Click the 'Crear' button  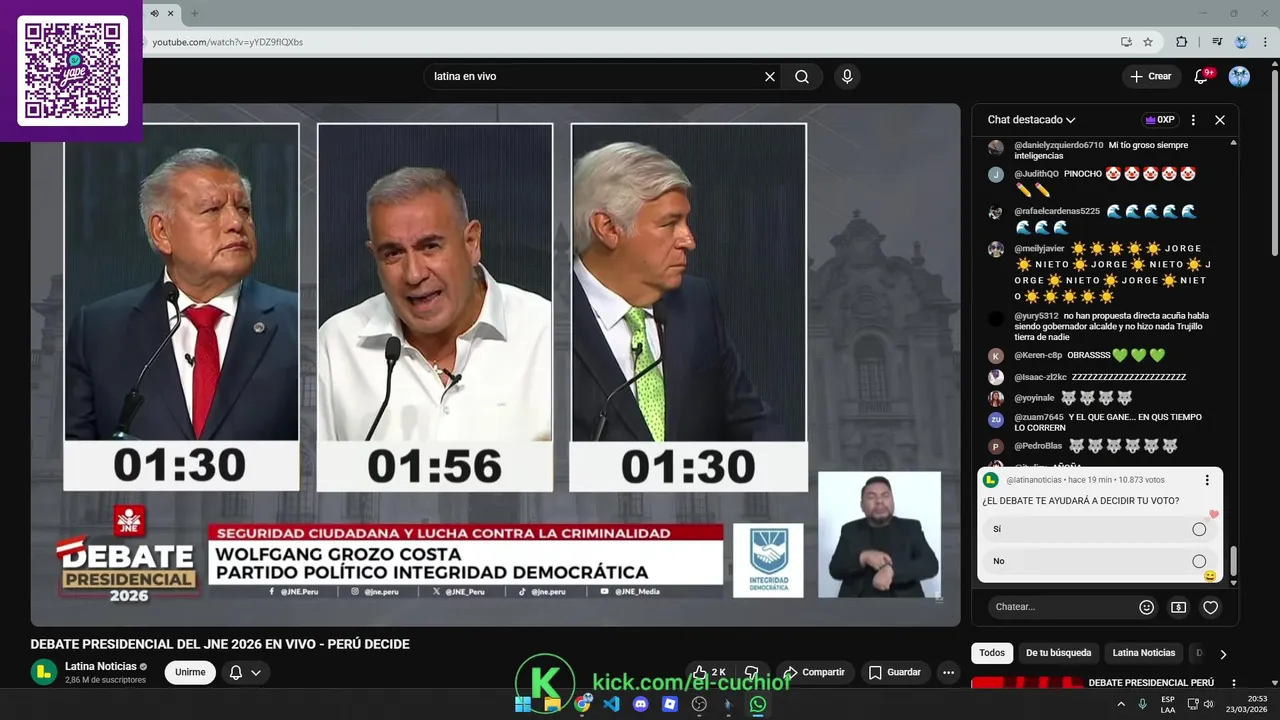[x=1150, y=76]
